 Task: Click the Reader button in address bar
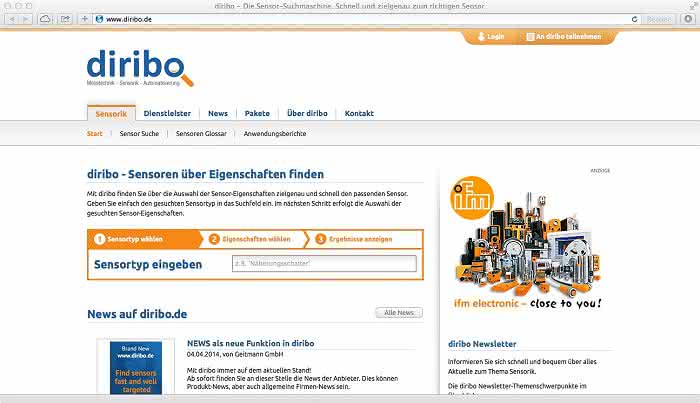[659, 19]
